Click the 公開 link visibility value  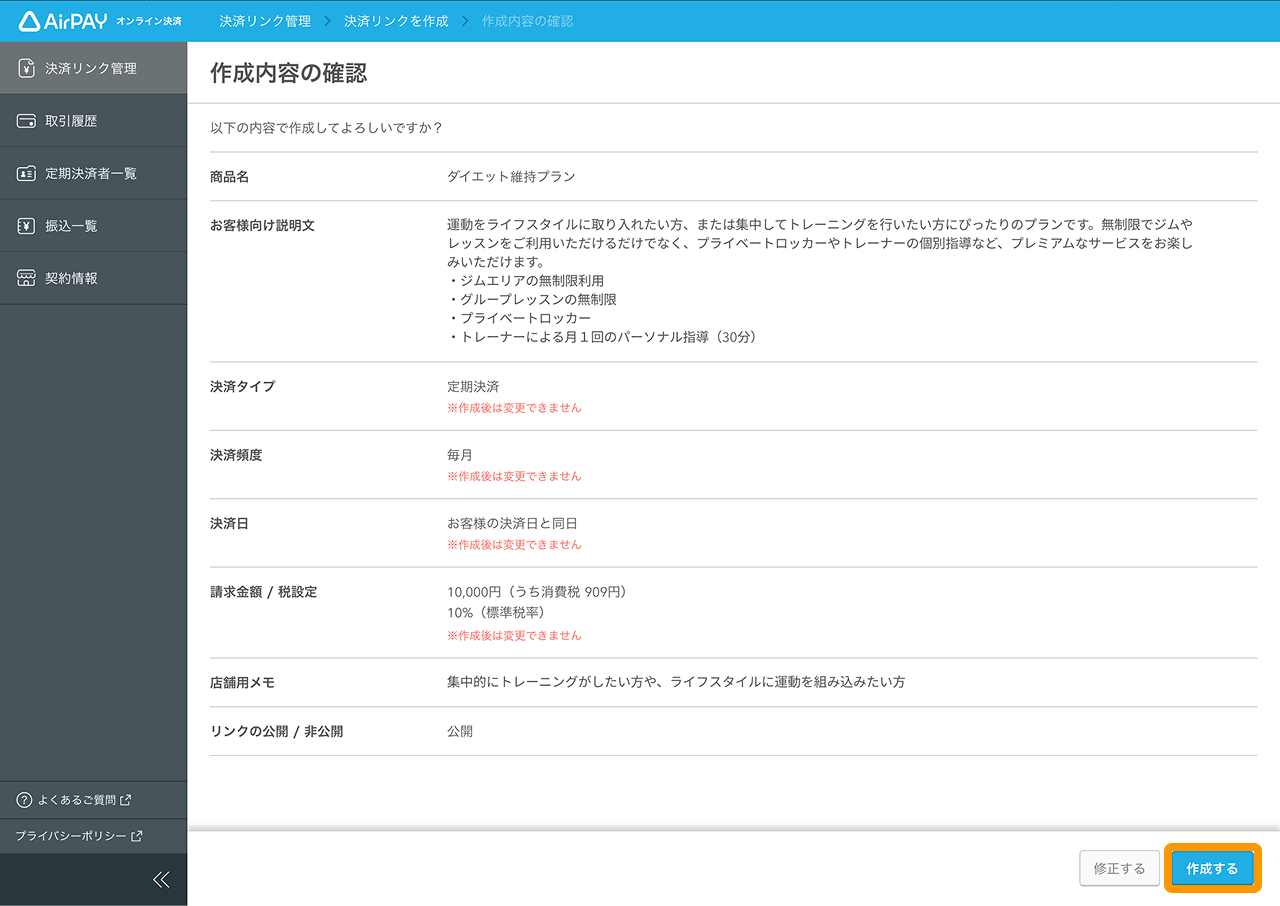[x=460, y=731]
